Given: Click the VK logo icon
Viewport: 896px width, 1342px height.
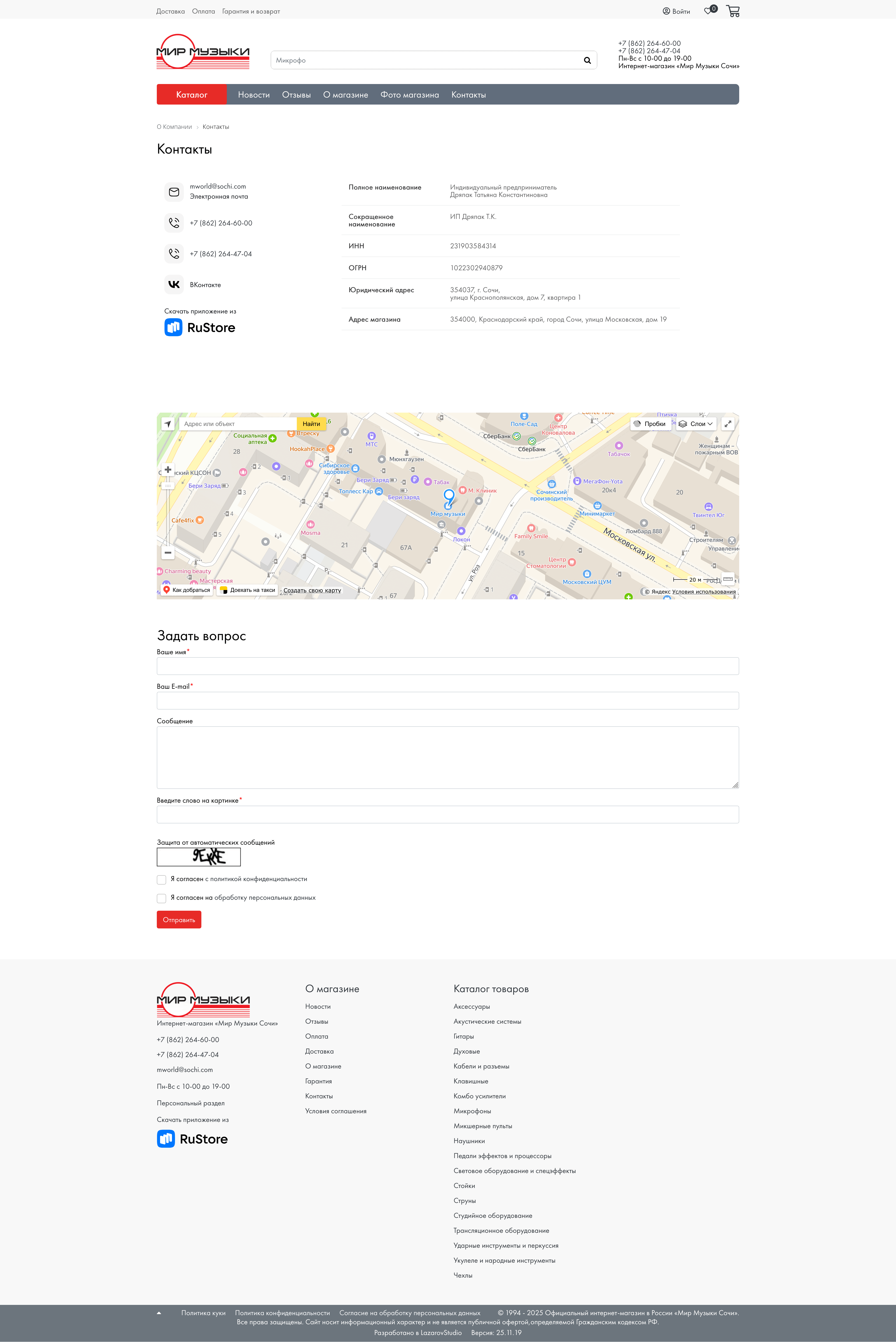Looking at the screenshot, I should (174, 285).
